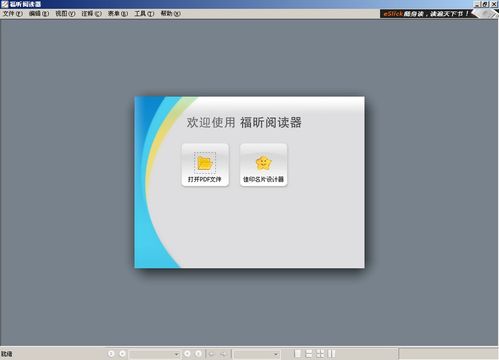Go to next page in status bar

point(187,354)
